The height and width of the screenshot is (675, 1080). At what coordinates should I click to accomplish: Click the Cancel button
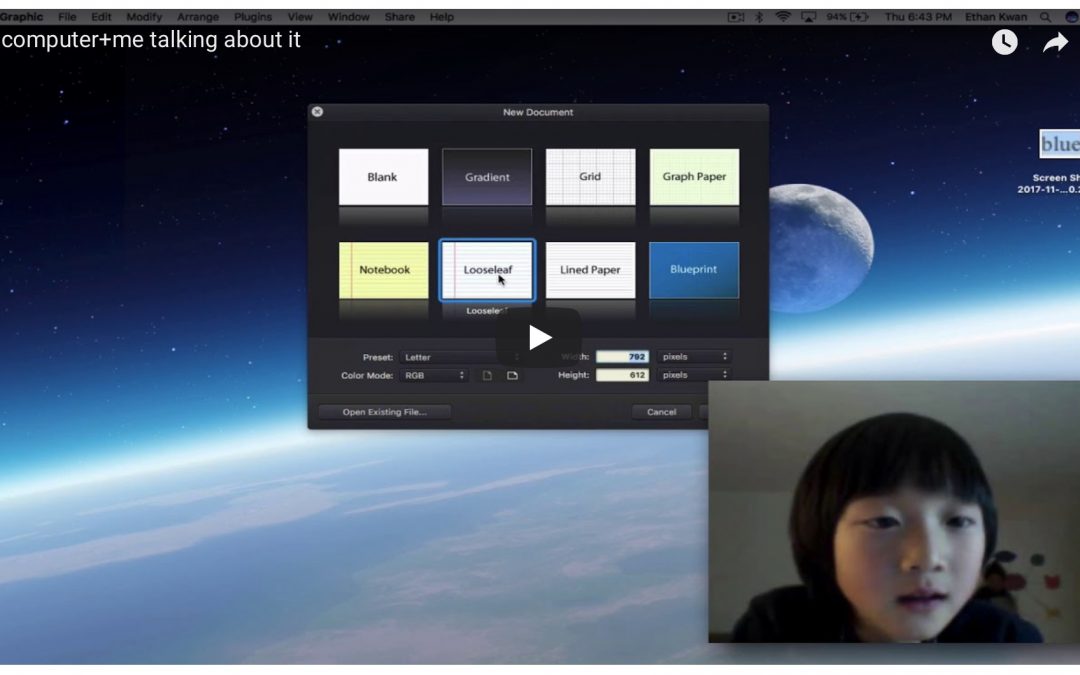click(661, 412)
